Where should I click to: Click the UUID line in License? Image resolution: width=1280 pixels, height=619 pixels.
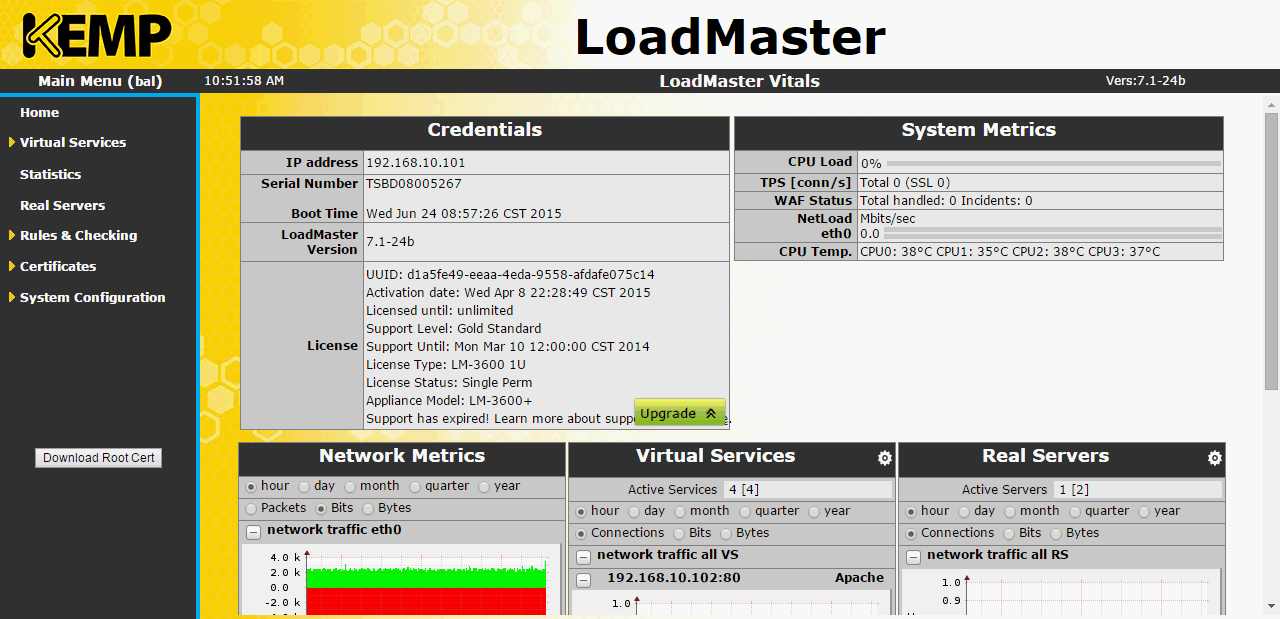(510, 275)
